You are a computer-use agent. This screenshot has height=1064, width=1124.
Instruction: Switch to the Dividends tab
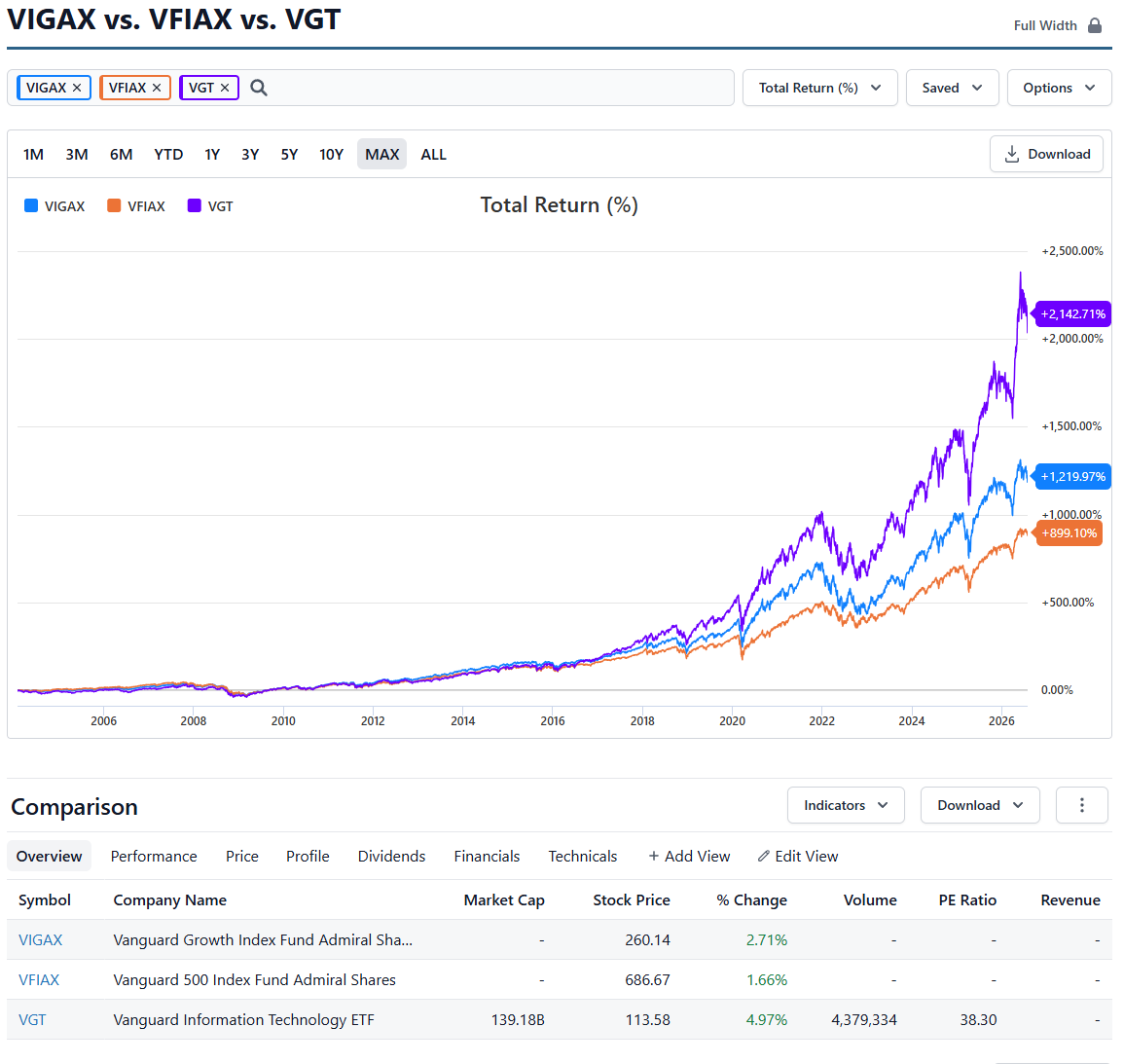[391, 856]
